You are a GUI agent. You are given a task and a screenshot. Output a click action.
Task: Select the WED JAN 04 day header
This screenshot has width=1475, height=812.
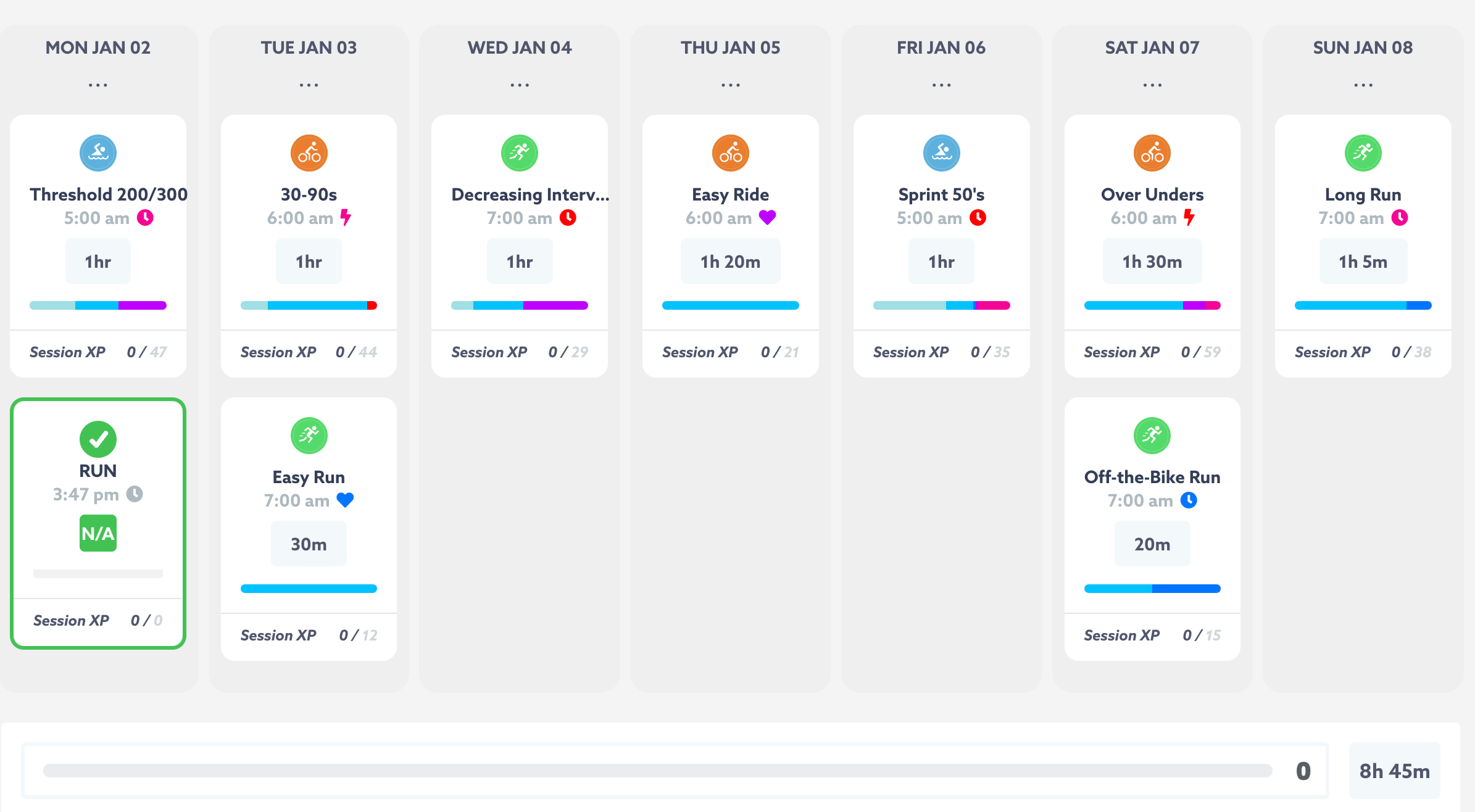(x=520, y=48)
